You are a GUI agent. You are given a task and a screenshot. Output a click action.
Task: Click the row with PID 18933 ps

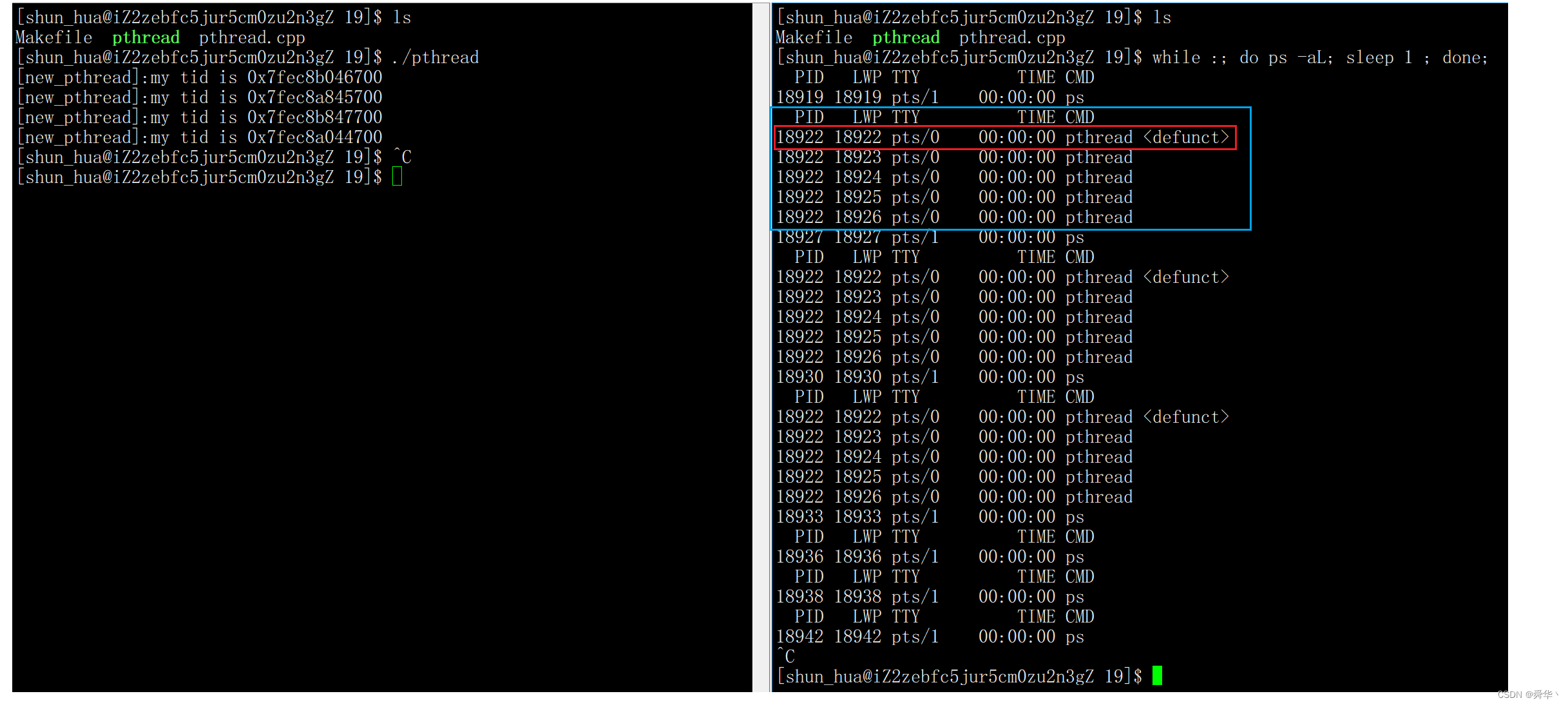[930, 517]
